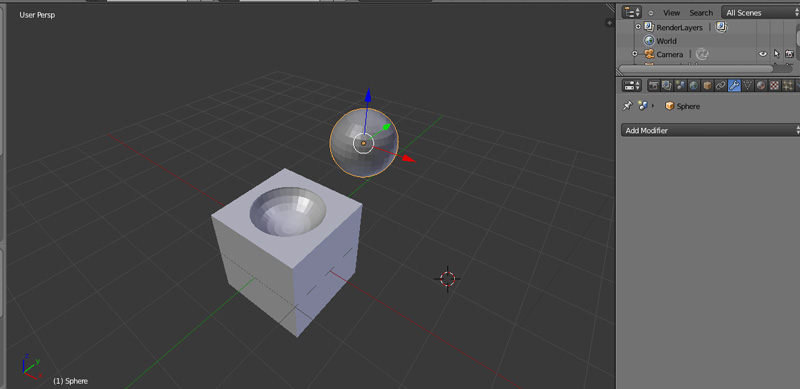This screenshot has width=800, height=389.
Task: Pin the properties context with pushpin
Action: click(x=628, y=106)
